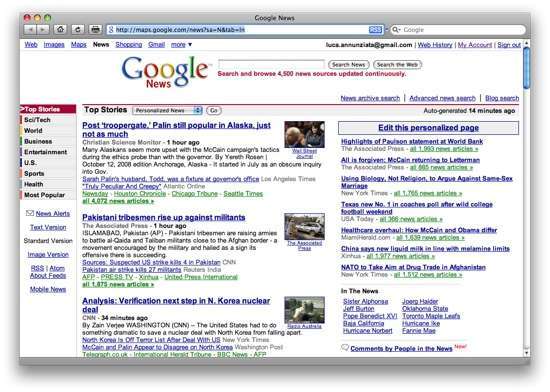This screenshot has width=550, height=392.
Task: Click the Pakistani tribesmen story thumbnail
Action: [304, 227]
